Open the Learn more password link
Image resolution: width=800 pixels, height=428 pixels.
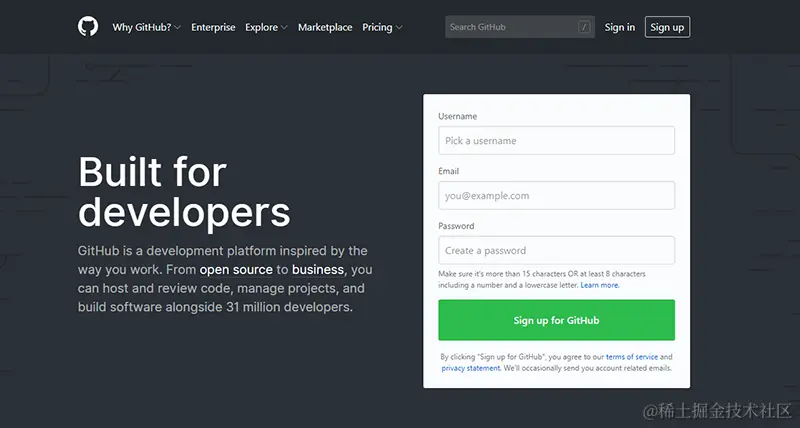599,285
